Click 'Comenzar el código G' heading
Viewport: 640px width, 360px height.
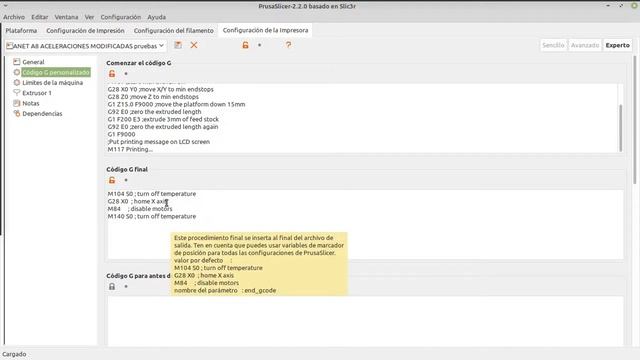click(139, 63)
